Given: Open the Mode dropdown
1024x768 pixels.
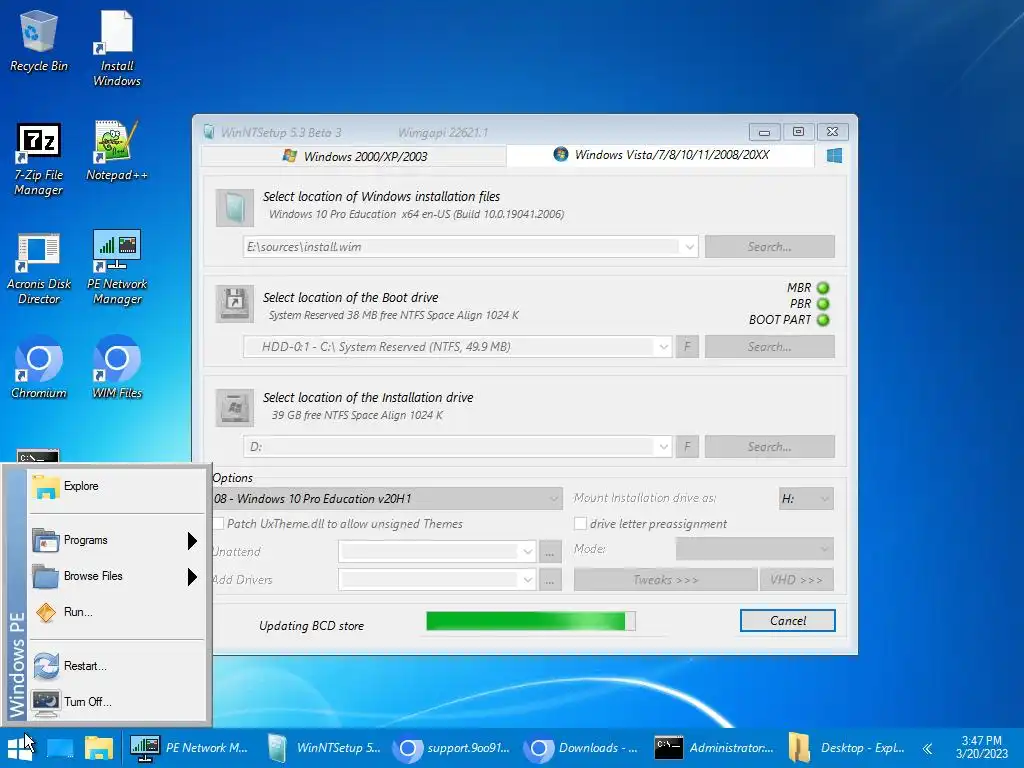Looking at the screenshot, I should [x=755, y=549].
